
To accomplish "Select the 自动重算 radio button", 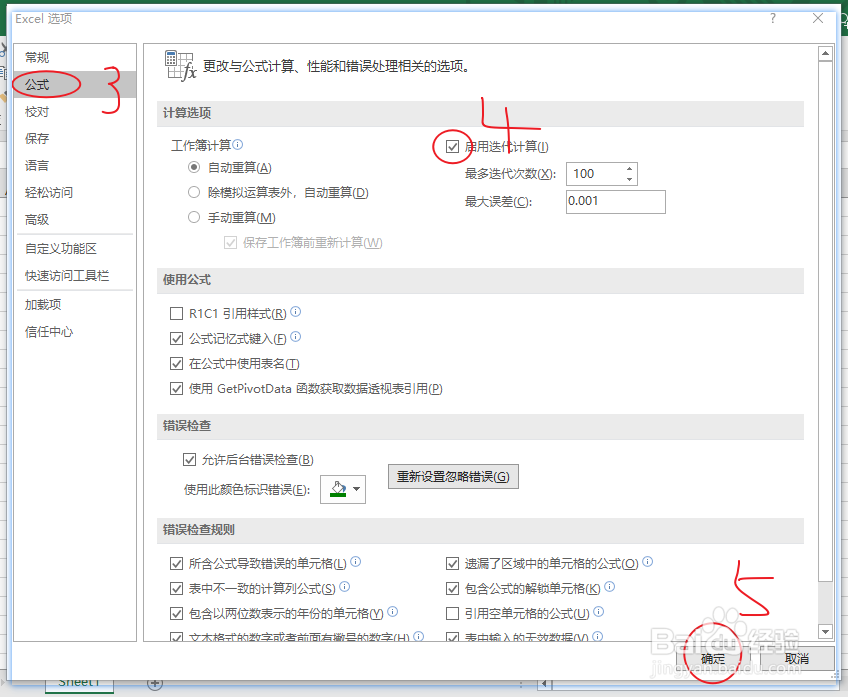I will pyautogui.click(x=194, y=167).
